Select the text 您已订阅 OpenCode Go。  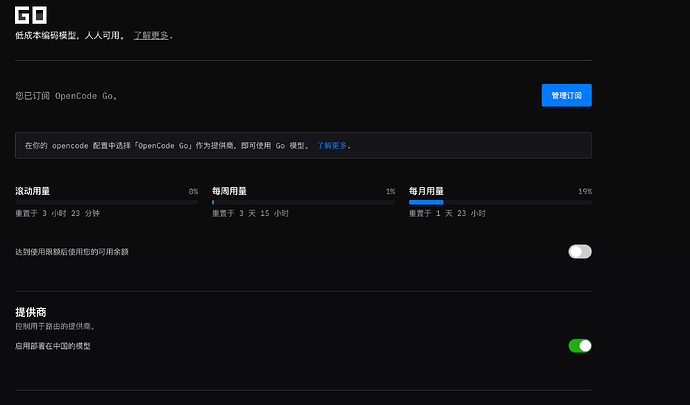(x=66, y=96)
